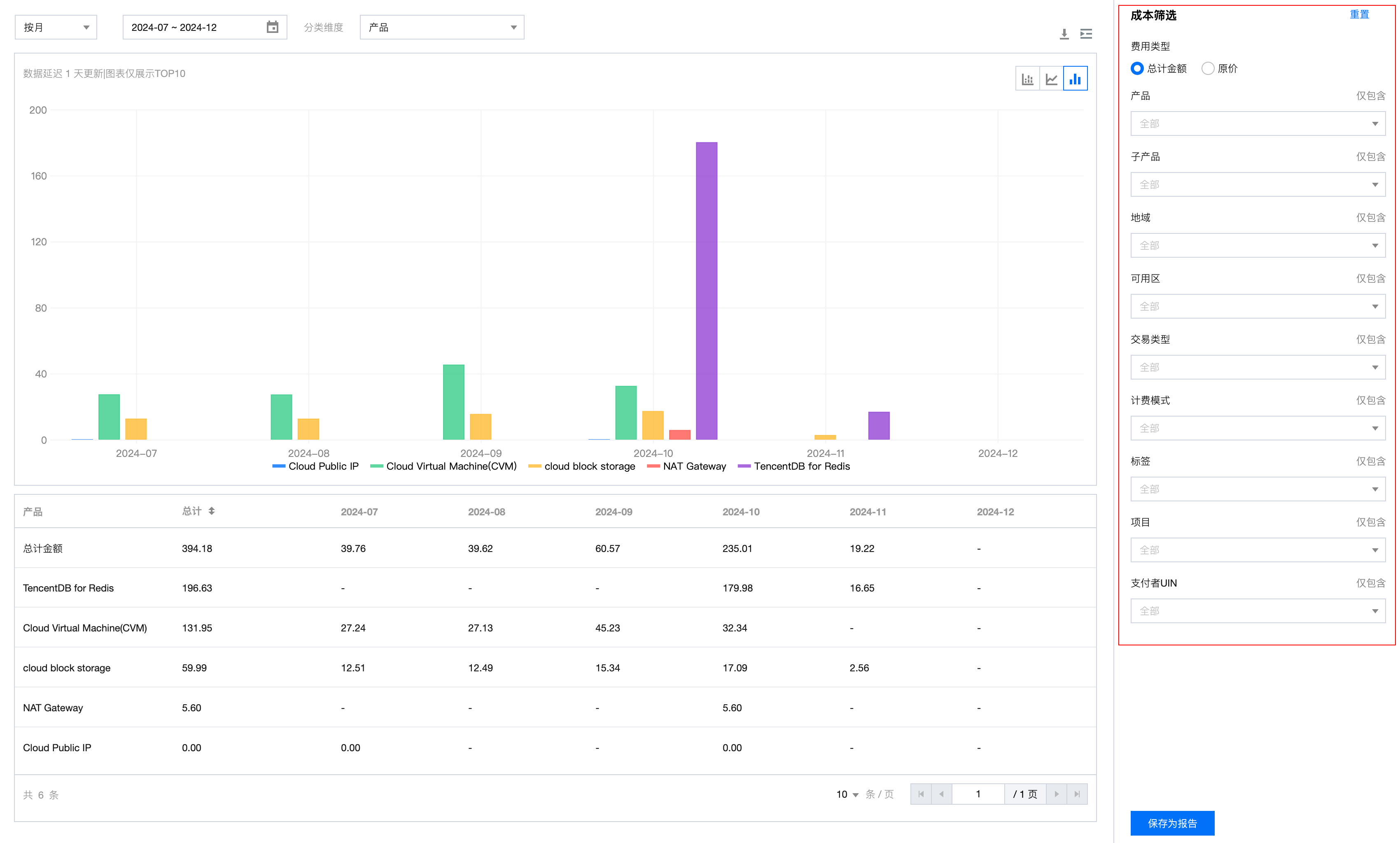Select the grouped bar chart view
The height and width of the screenshot is (843, 1400).
click(1075, 79)
